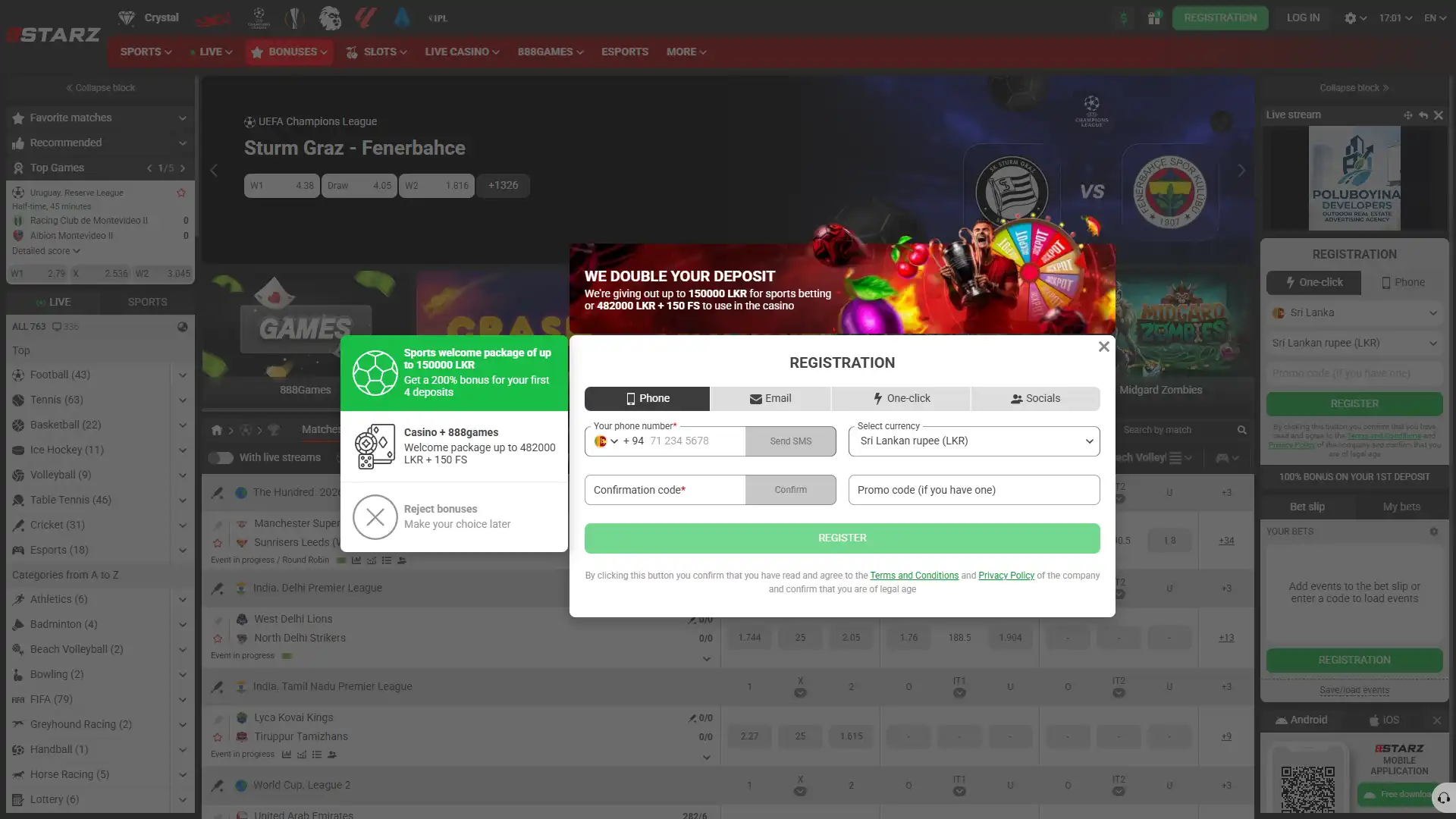Click Collapse block on left panel
The height and width of the screenshot is (819, 1456).
point(100,88)
